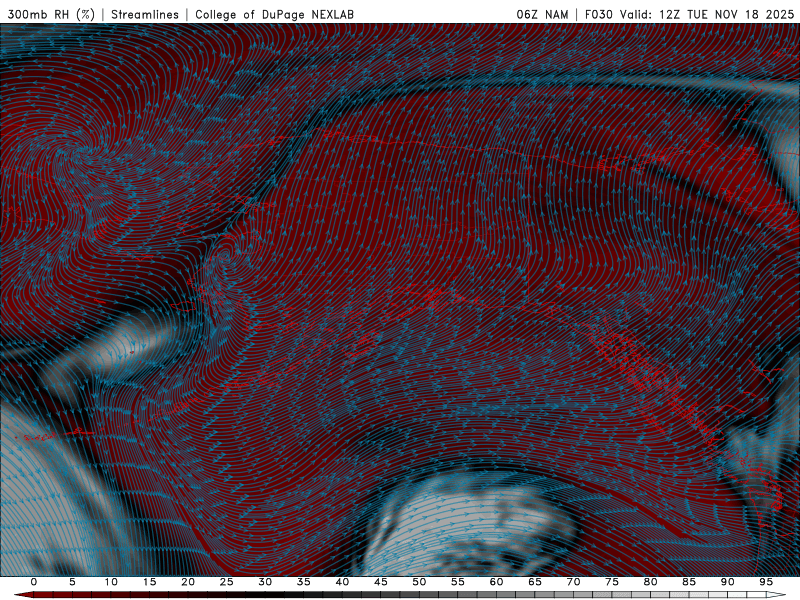
Task: Click the '90' colorbar value label
Action: (x=728, y=582)
